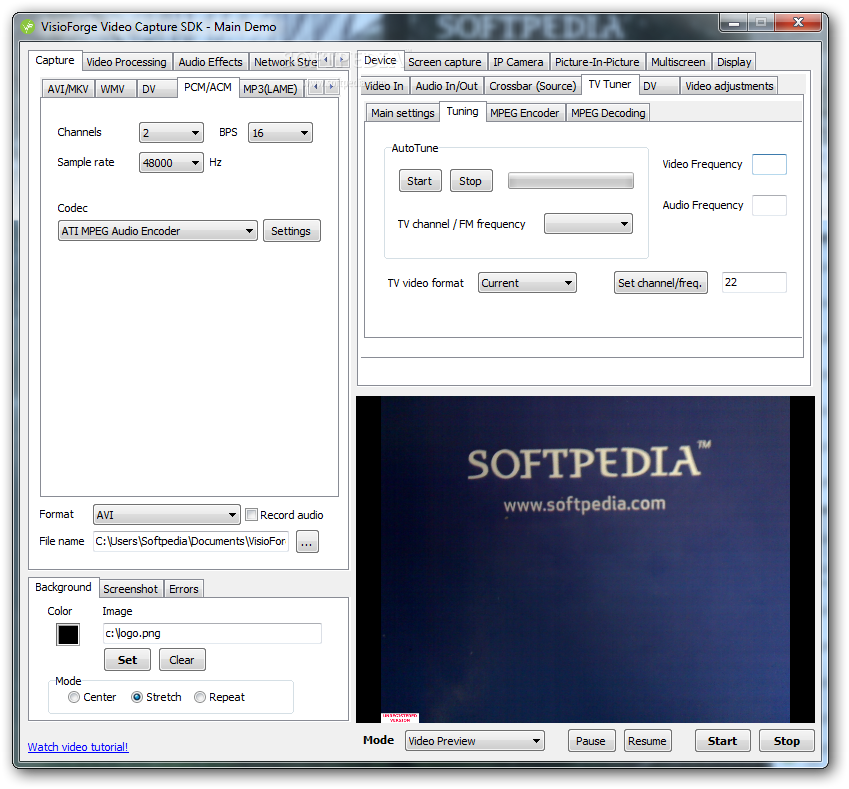Click the Softpedia video preview area
849x789 pixels.
click(585, 559)
